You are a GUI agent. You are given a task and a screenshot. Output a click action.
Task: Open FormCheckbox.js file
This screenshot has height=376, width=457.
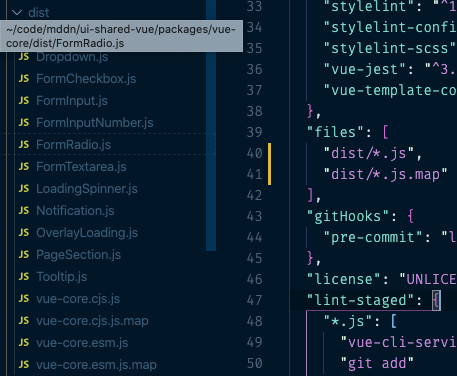86,79
